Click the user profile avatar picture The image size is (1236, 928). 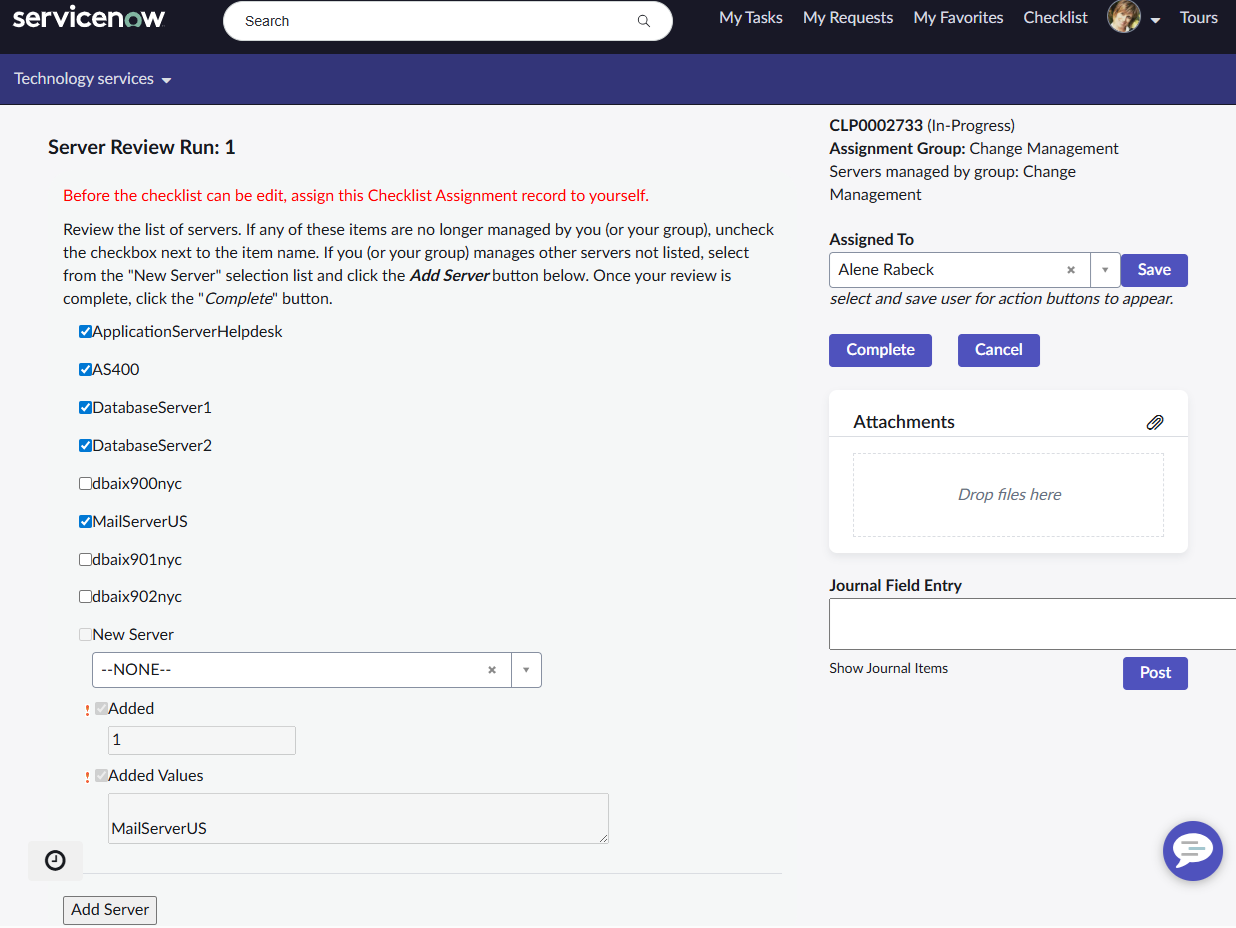(x=1123, y=16)
